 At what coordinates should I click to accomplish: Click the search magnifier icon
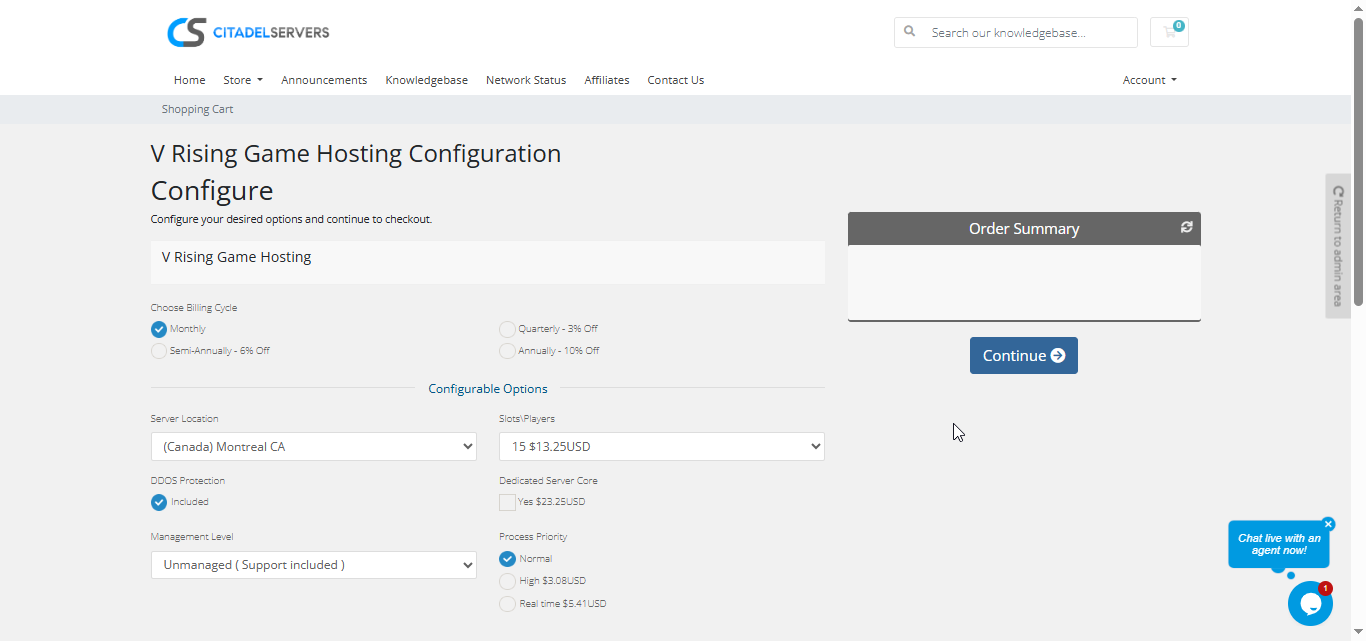pyautogui.click(x=910, y=32)
